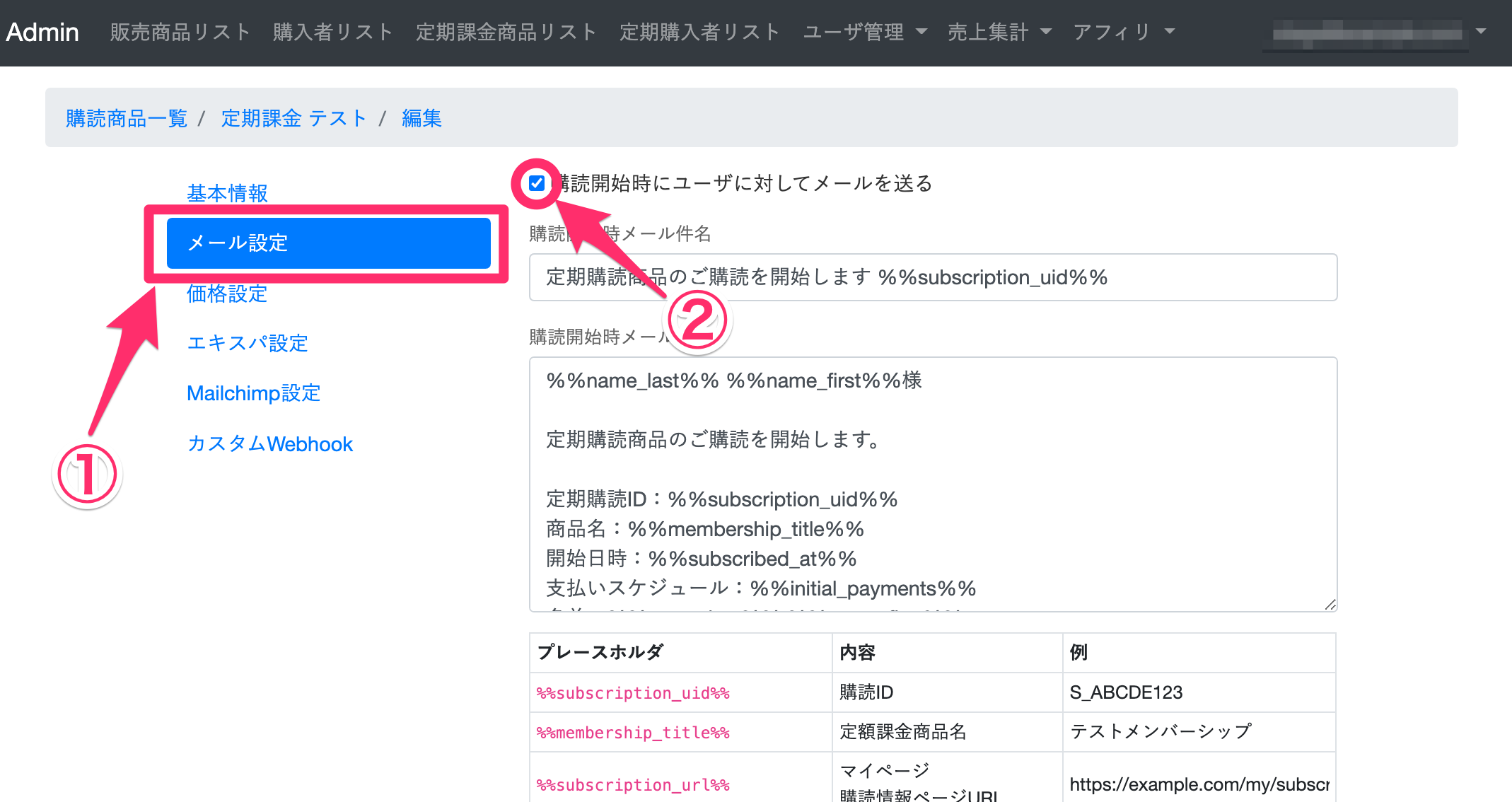Click the textarea resize handle corner
Screen dimensions: 1512x802
click(x=1330, y=604)
